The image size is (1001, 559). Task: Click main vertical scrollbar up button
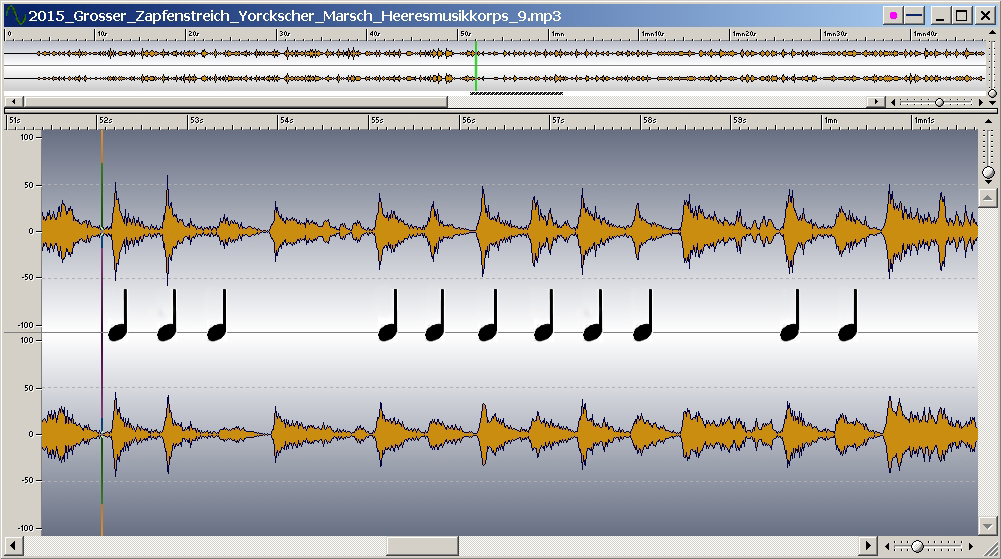click(988, 197)
